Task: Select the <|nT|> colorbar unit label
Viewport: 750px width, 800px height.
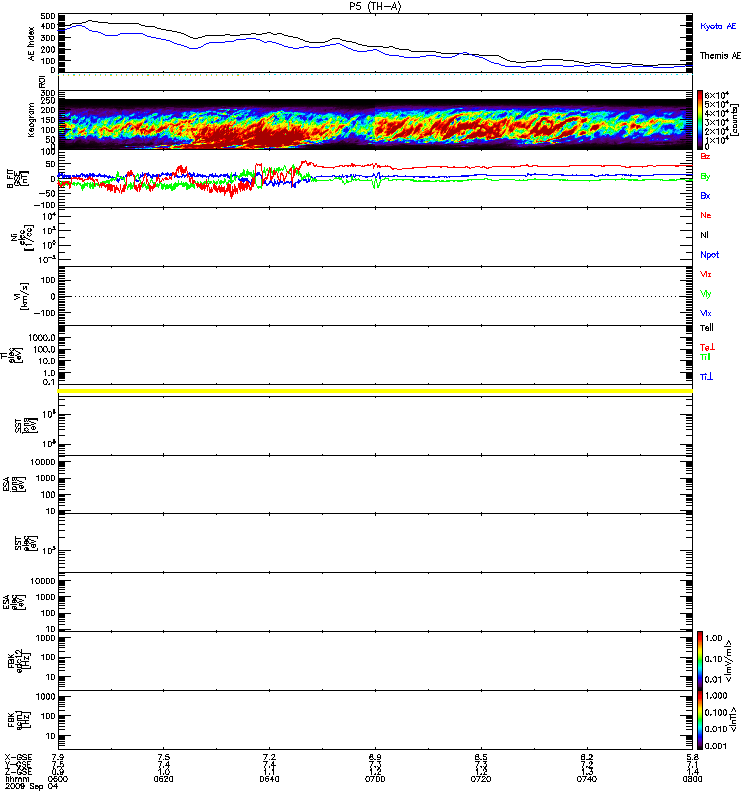Action: [732, 719]
